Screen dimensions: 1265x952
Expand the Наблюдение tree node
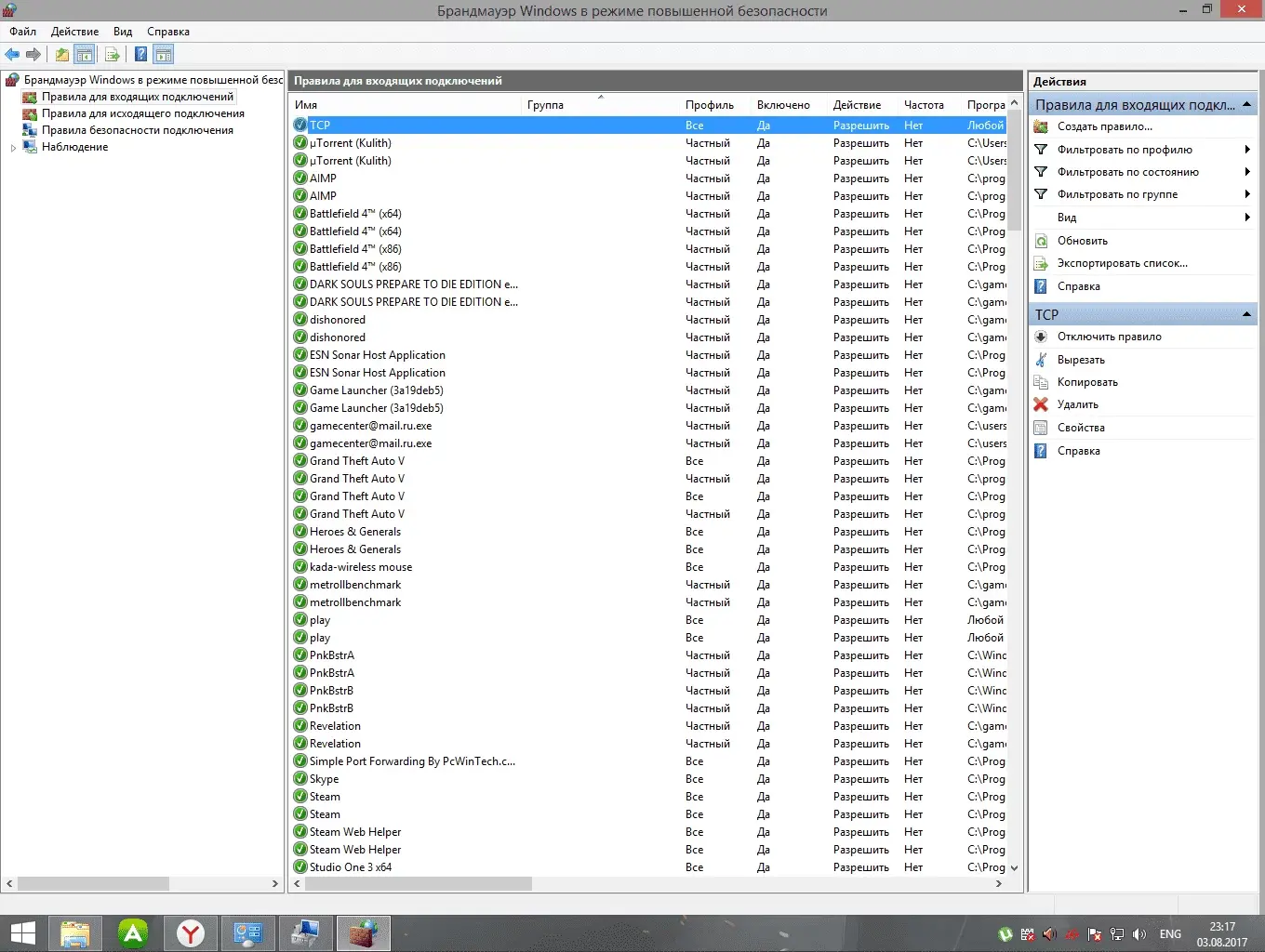point(13,148)
